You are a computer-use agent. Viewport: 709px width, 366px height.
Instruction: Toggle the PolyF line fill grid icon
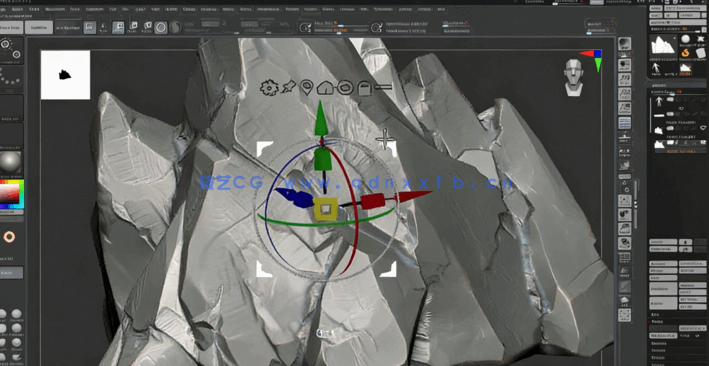click(624, 258)
